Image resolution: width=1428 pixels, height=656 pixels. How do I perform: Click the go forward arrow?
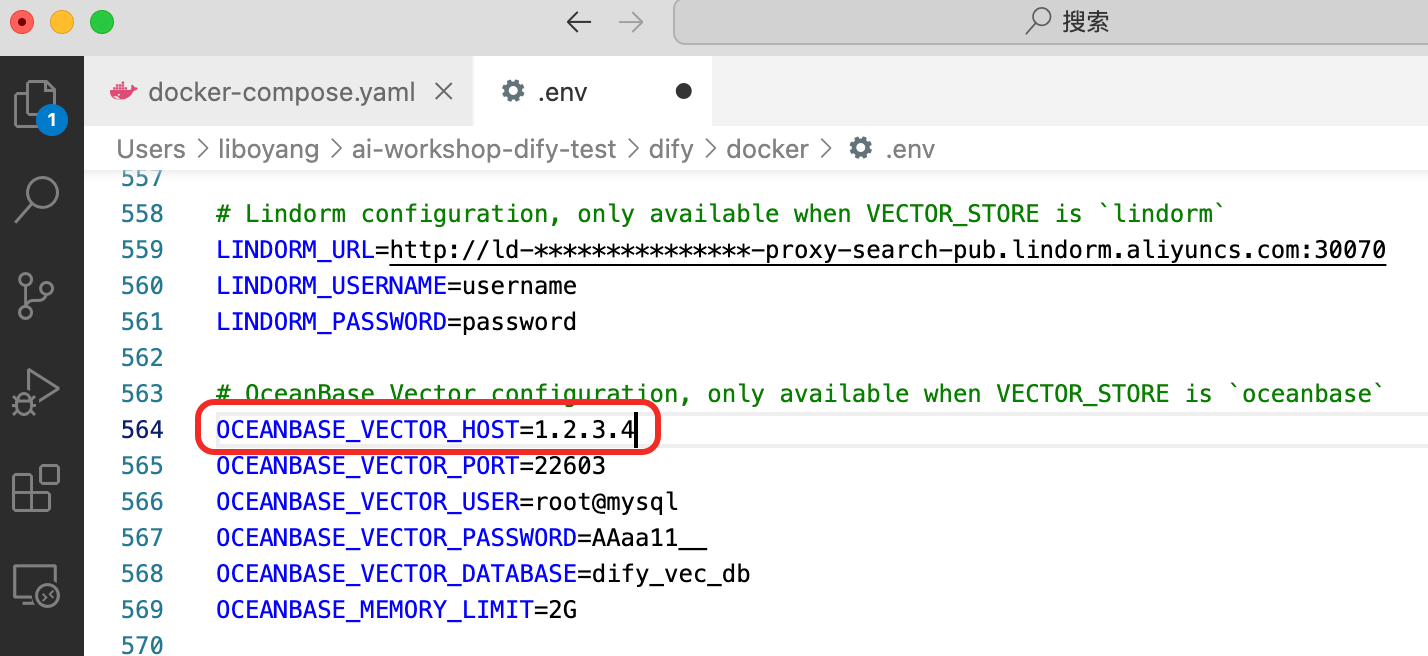pyautogui.click(x=631, y=22)
